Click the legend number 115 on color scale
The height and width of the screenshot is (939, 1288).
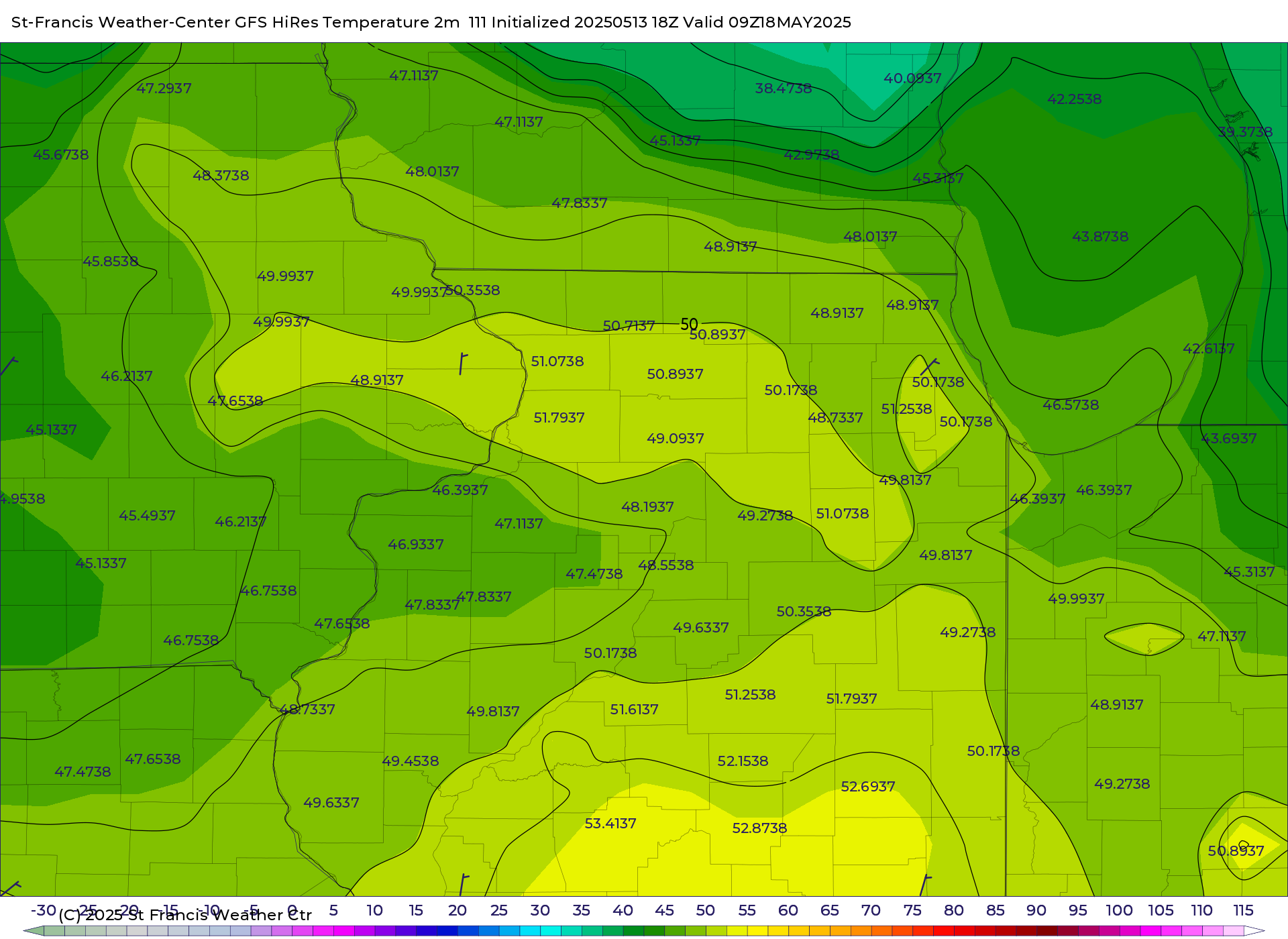pyautogui.click(x=1243, y=911)
